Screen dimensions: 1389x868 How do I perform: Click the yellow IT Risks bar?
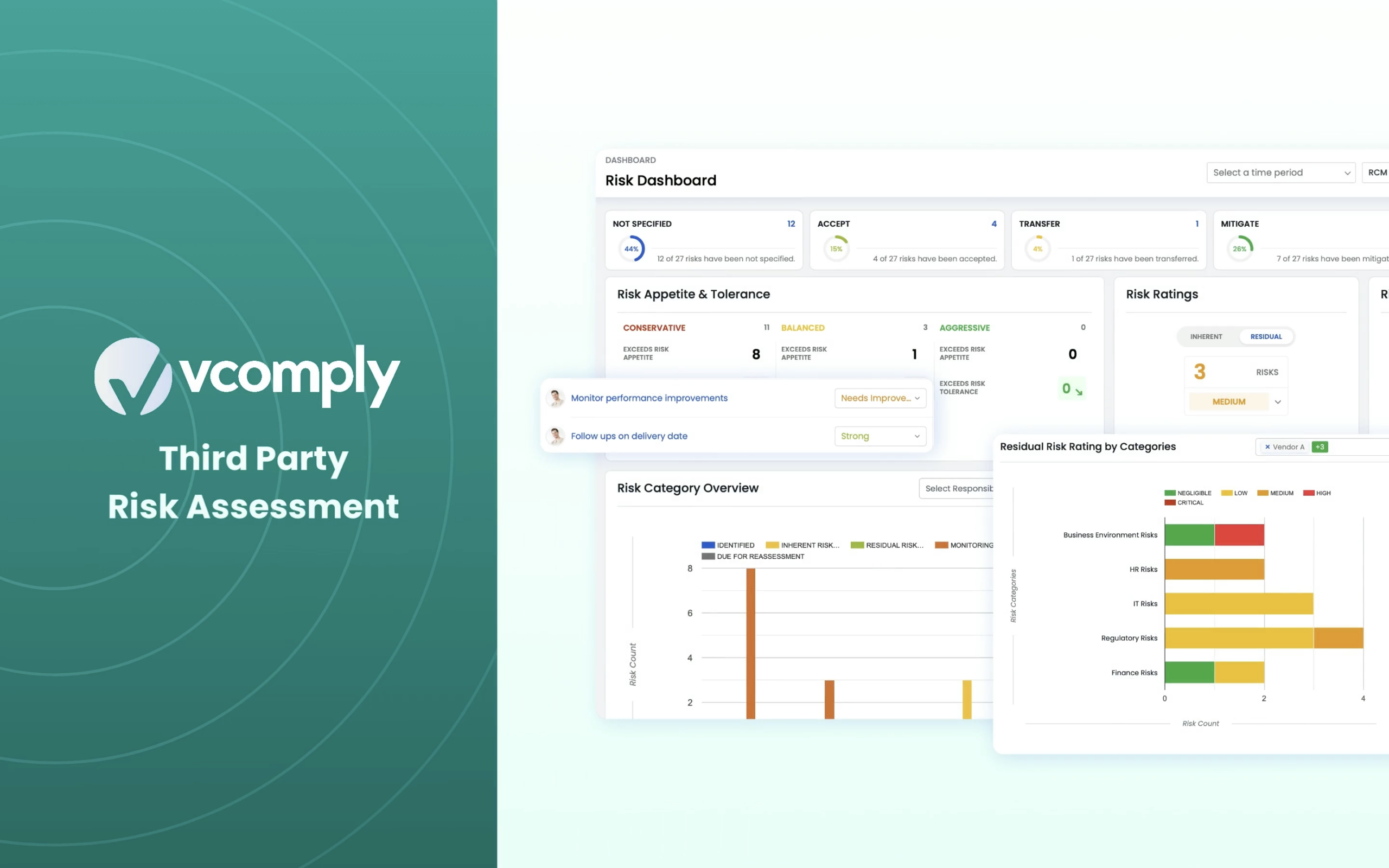point(1239,603)
